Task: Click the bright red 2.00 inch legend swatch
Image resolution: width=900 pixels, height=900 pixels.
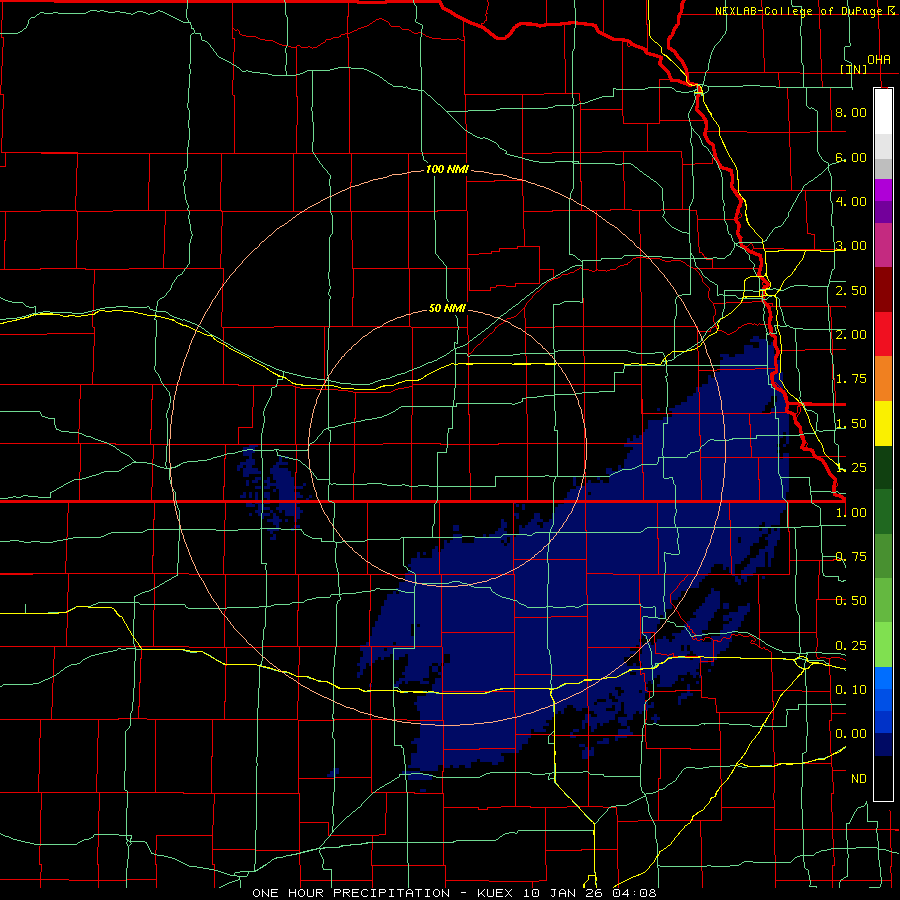Action: click(883, 334)
